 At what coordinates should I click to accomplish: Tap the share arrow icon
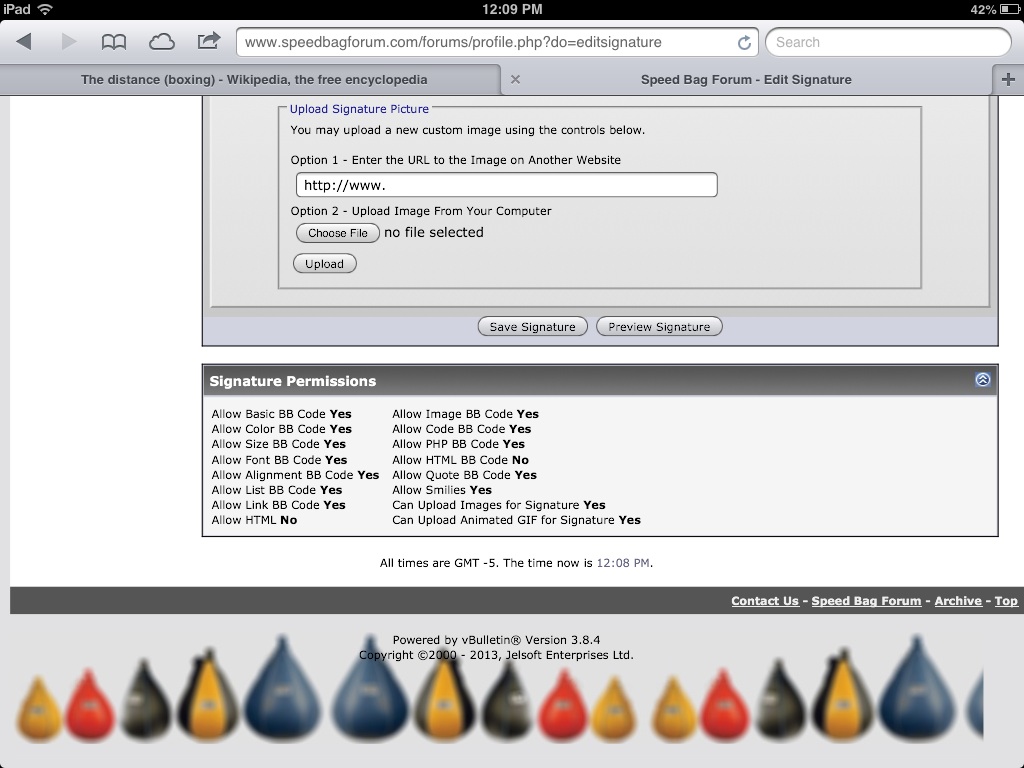click(x=208, y=41)
